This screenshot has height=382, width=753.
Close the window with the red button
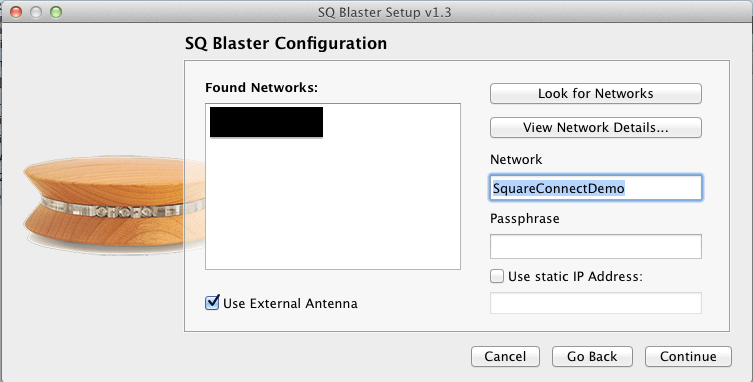coord(16,12)
